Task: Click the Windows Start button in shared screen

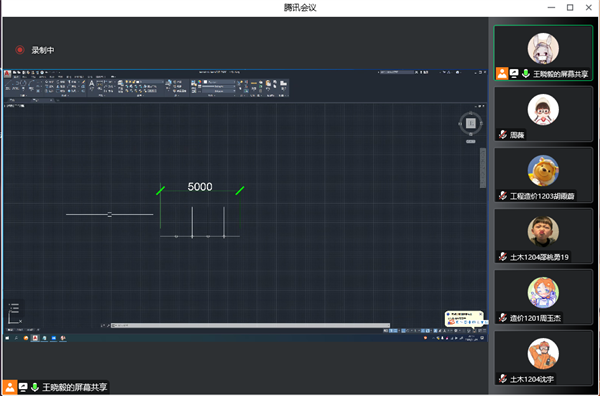Action: point(7,338)
